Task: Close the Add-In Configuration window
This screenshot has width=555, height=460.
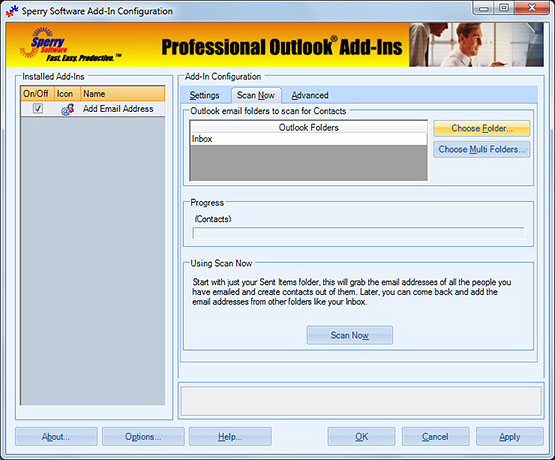Action: 532,8
